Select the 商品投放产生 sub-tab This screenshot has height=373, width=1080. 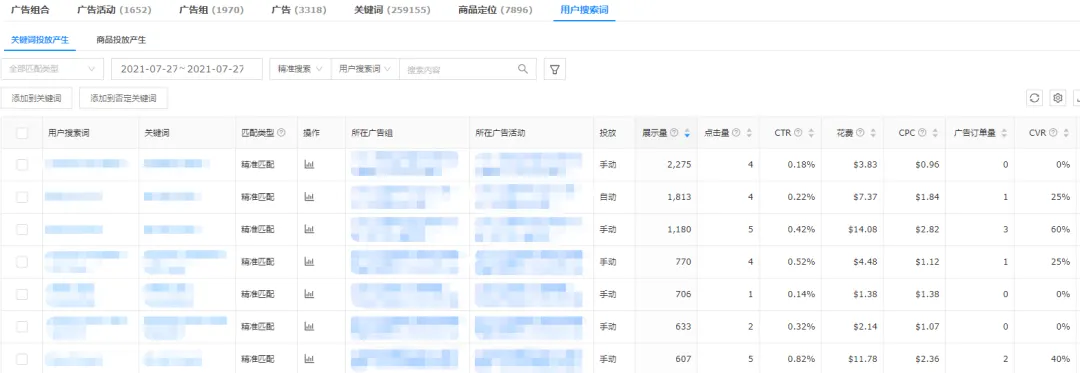click(x=121, y=40)
